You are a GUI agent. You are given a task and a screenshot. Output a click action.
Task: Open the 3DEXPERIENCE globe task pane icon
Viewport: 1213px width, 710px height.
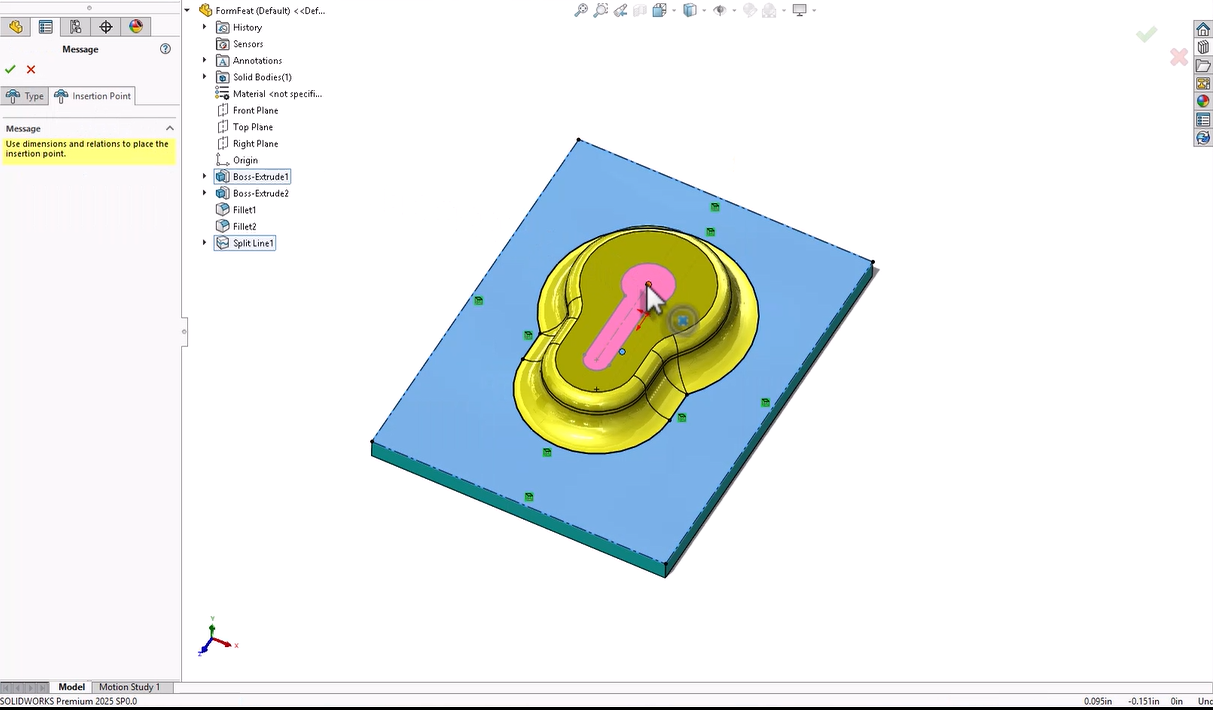tap(1203, 138)
